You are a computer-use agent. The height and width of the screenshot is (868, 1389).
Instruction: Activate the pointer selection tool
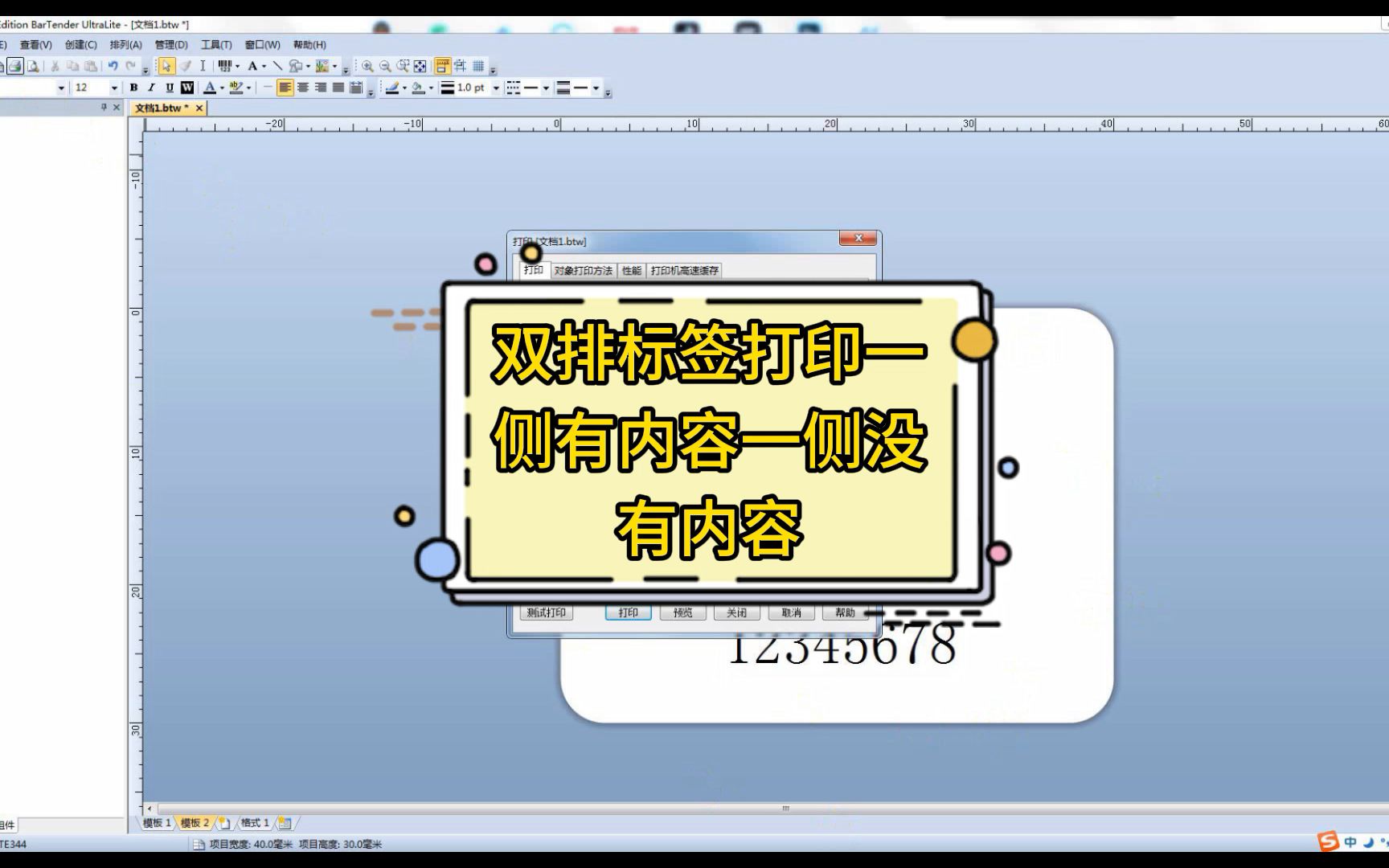pos(166,66)
